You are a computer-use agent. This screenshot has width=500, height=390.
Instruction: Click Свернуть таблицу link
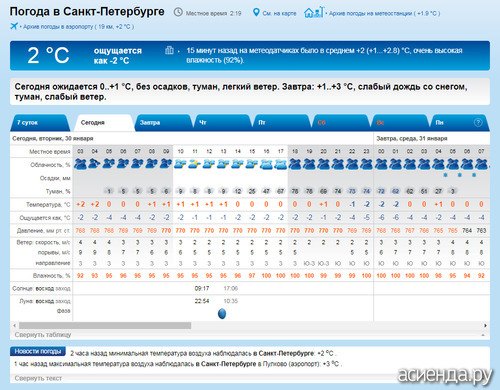(43, 335)
